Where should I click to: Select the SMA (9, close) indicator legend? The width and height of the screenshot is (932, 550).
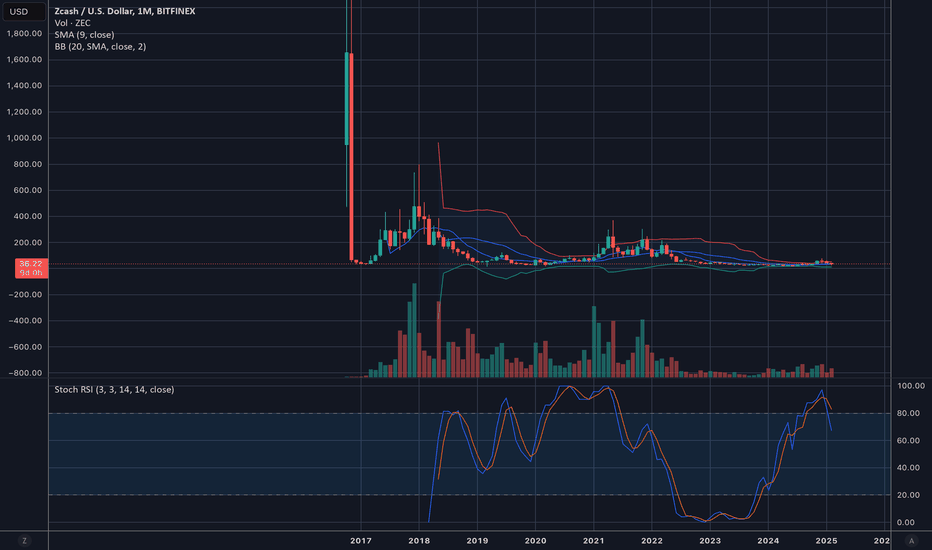point(84,34)
